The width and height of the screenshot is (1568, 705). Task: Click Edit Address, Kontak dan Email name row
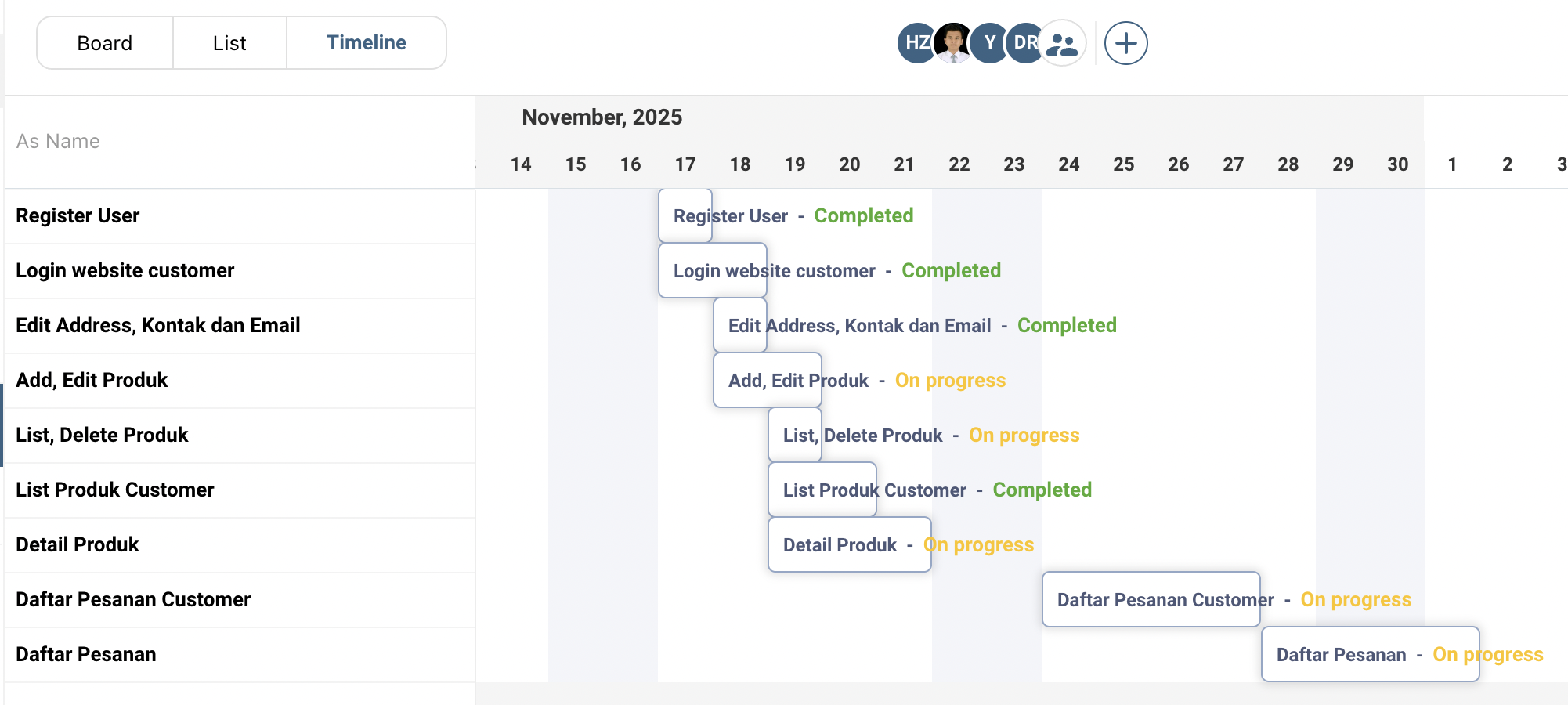pos(157,326)
